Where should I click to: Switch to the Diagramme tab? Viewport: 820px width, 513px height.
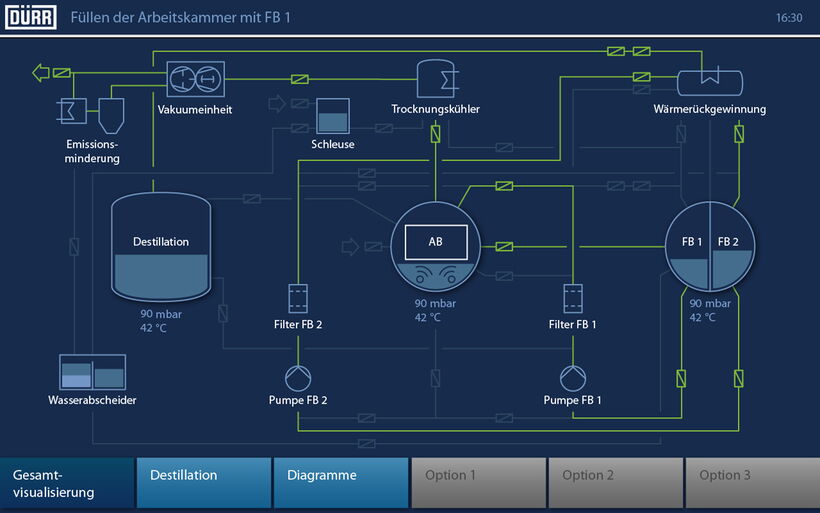tap(341, 483)
